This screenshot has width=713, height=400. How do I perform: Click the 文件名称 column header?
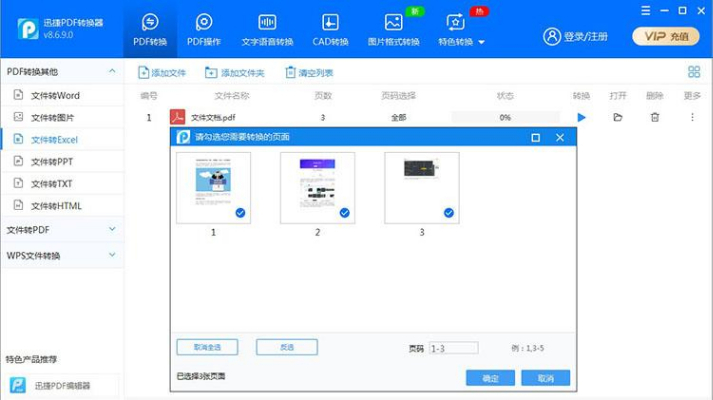pos(232,95)
